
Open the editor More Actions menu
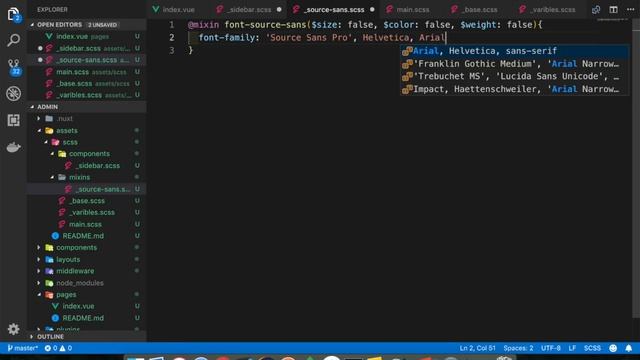coord(631,9)
